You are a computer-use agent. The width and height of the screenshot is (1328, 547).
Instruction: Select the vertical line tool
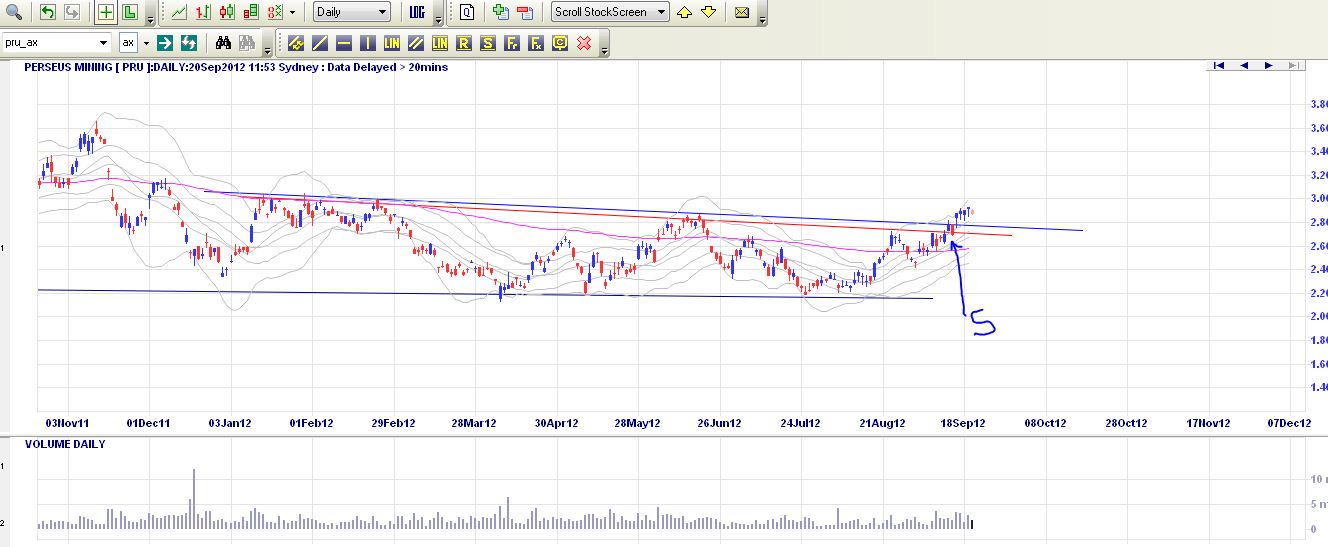click(368, 43)
